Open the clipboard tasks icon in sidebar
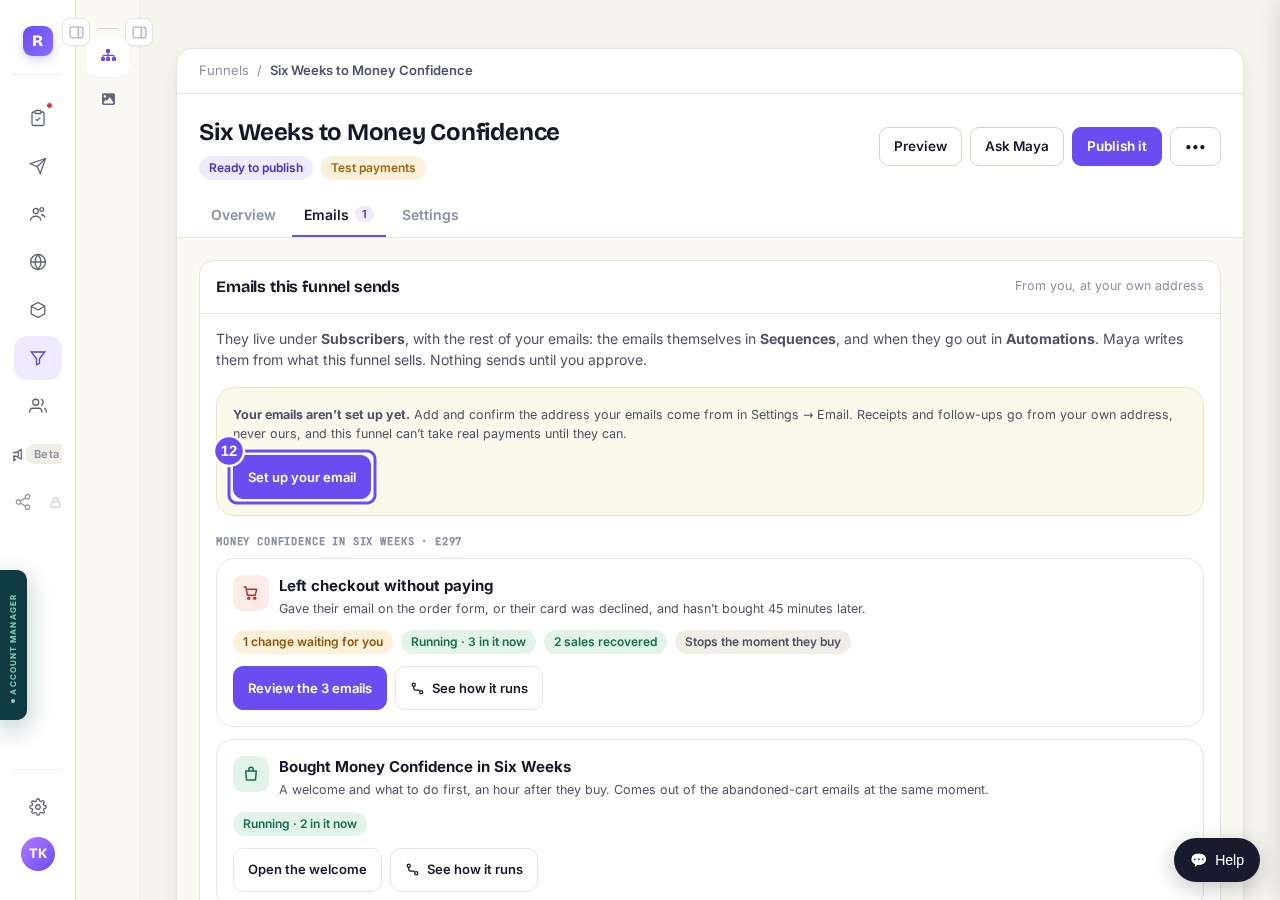This screenshot has height=900, width=1280. (38, 118)
